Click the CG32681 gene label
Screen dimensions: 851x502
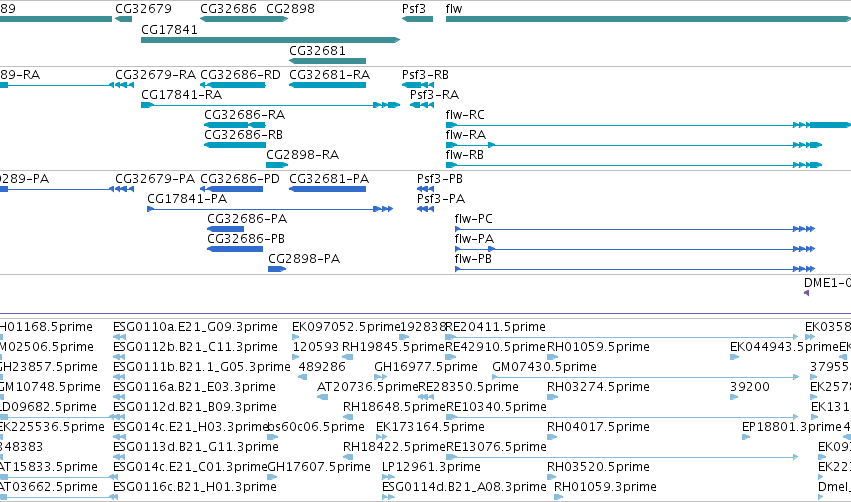[317, 50]
